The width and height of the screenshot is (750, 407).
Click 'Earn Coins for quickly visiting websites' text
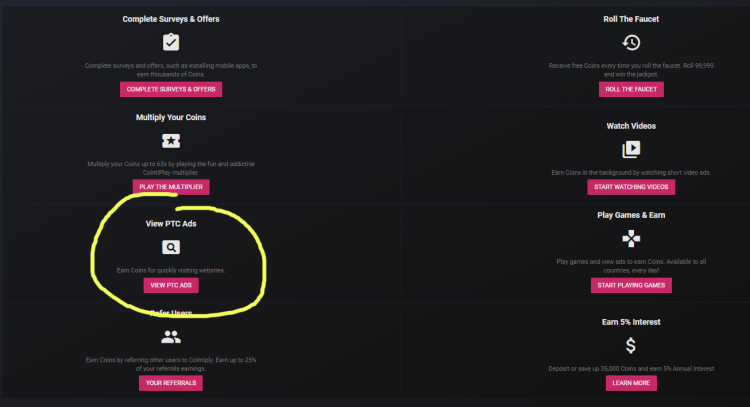coord(171,271)
